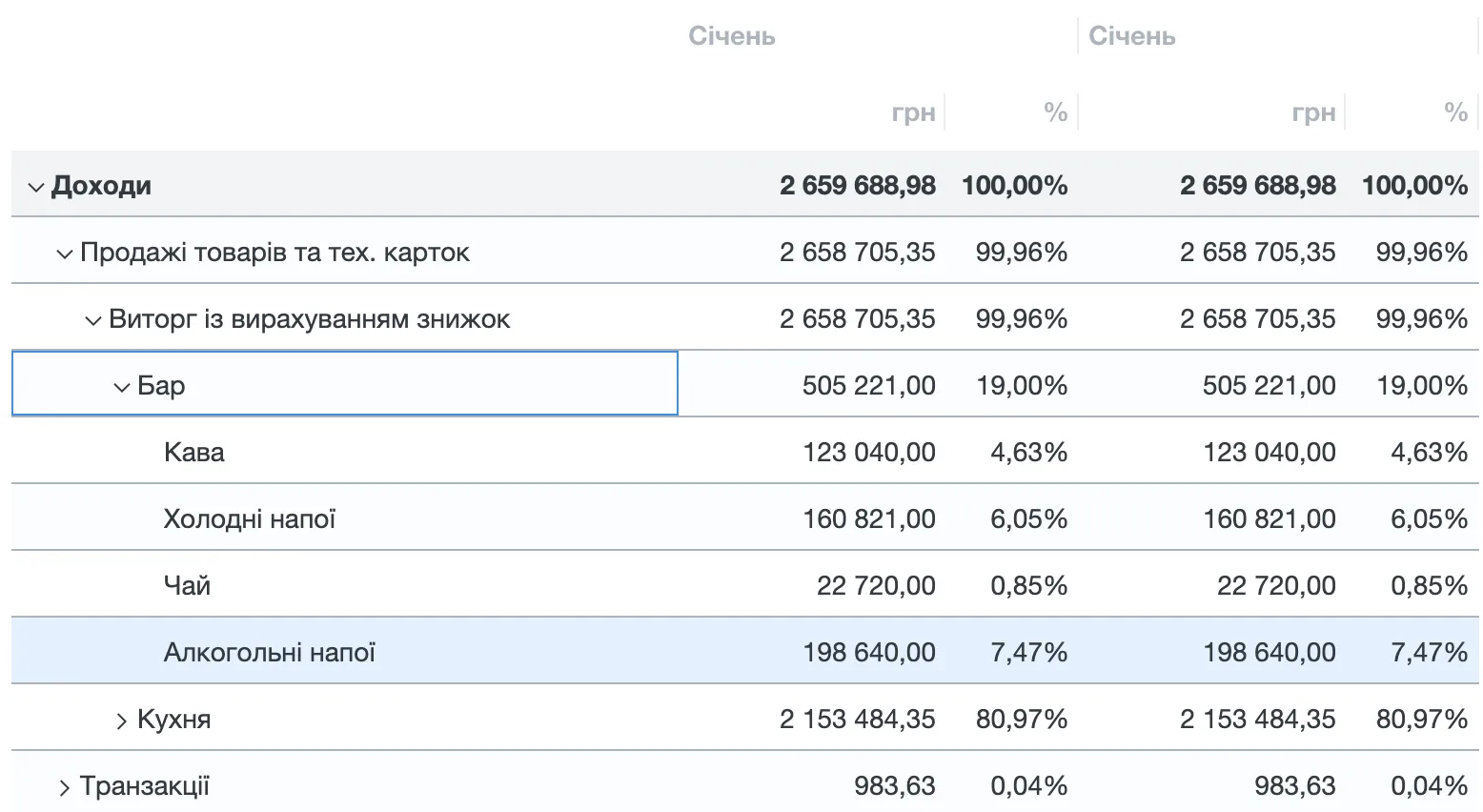Image resolution: width=1483 pixels, height=812 pixels.
Task: Collapse Виторг із вирахуванням знижок chevron
Action: (93, 320)
